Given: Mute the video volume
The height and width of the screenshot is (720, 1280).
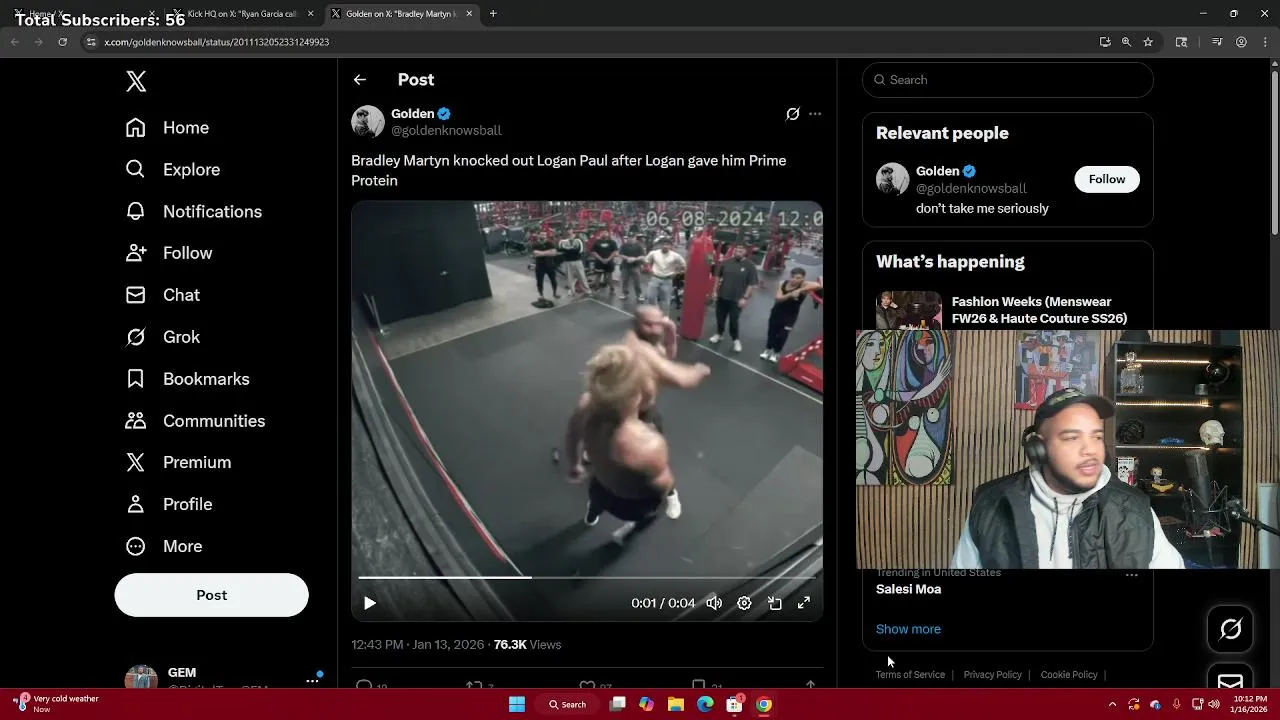Looking at the screenshot, I should 714,603.
